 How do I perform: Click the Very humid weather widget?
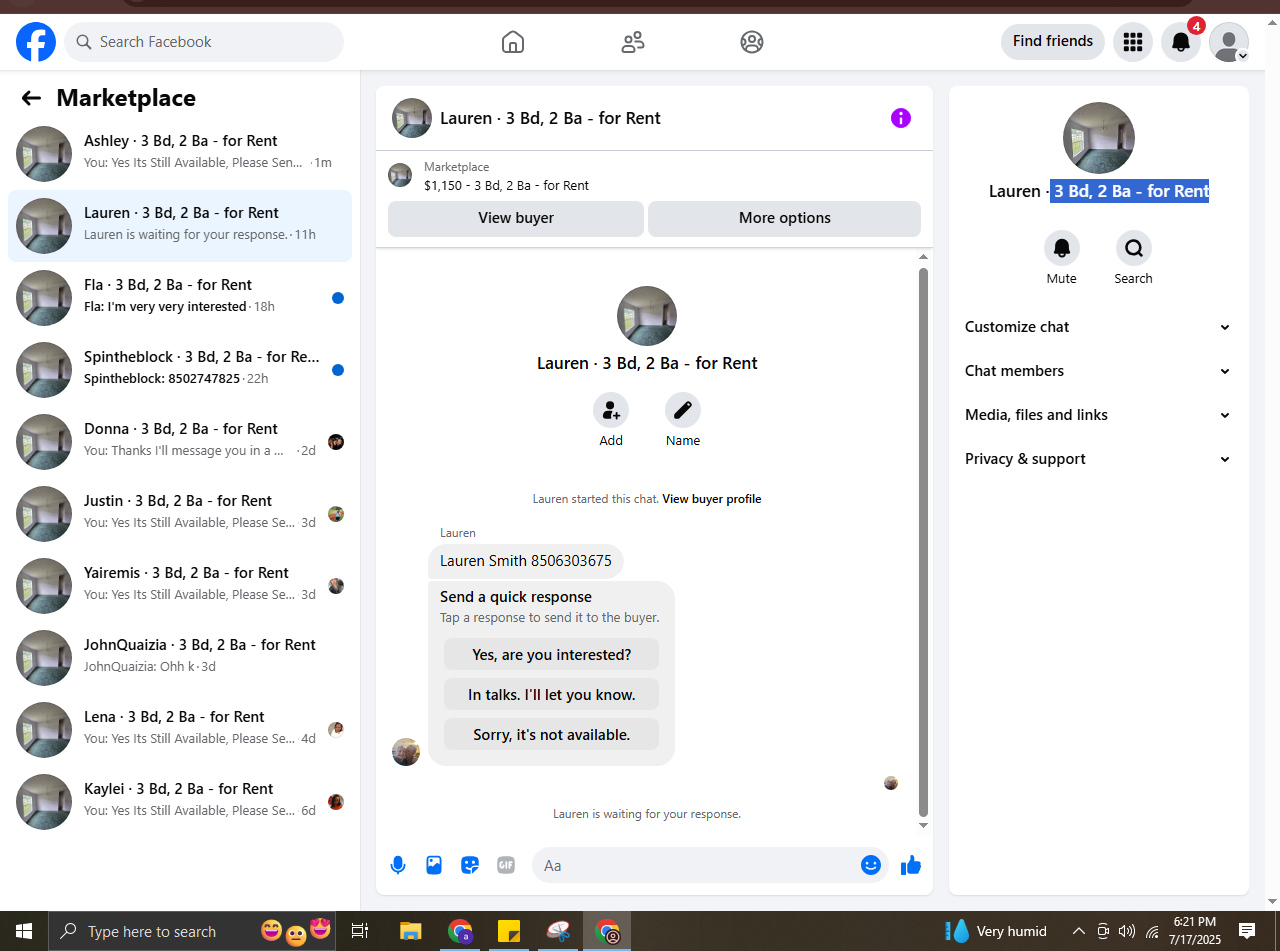click(997, 931)
